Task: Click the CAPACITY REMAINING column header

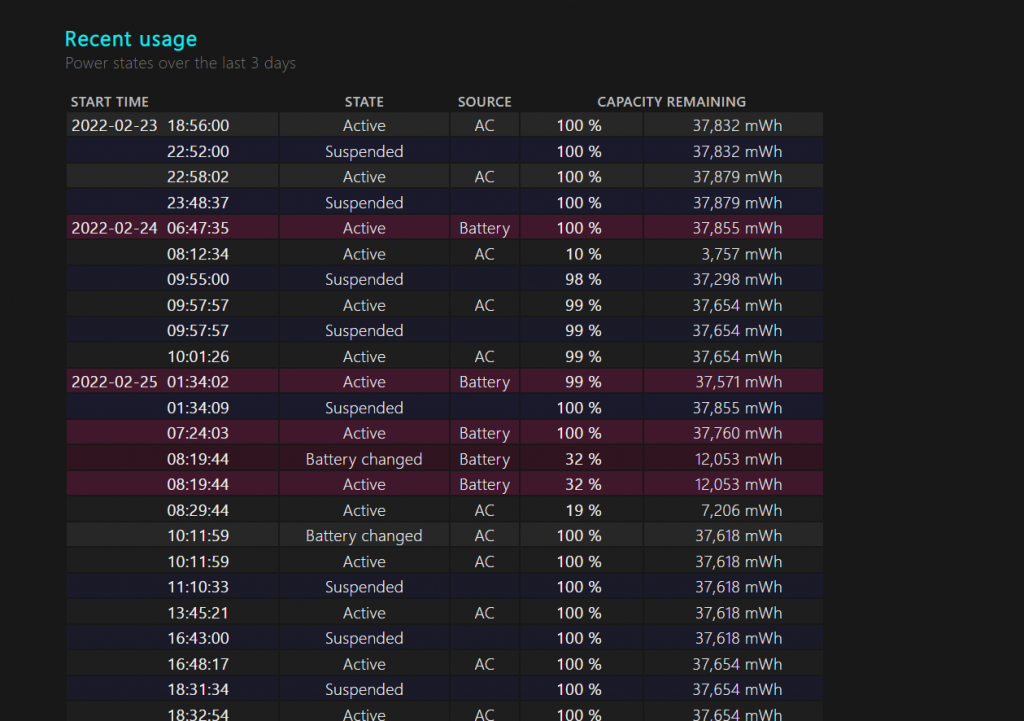Action: (x=671, y=102)
